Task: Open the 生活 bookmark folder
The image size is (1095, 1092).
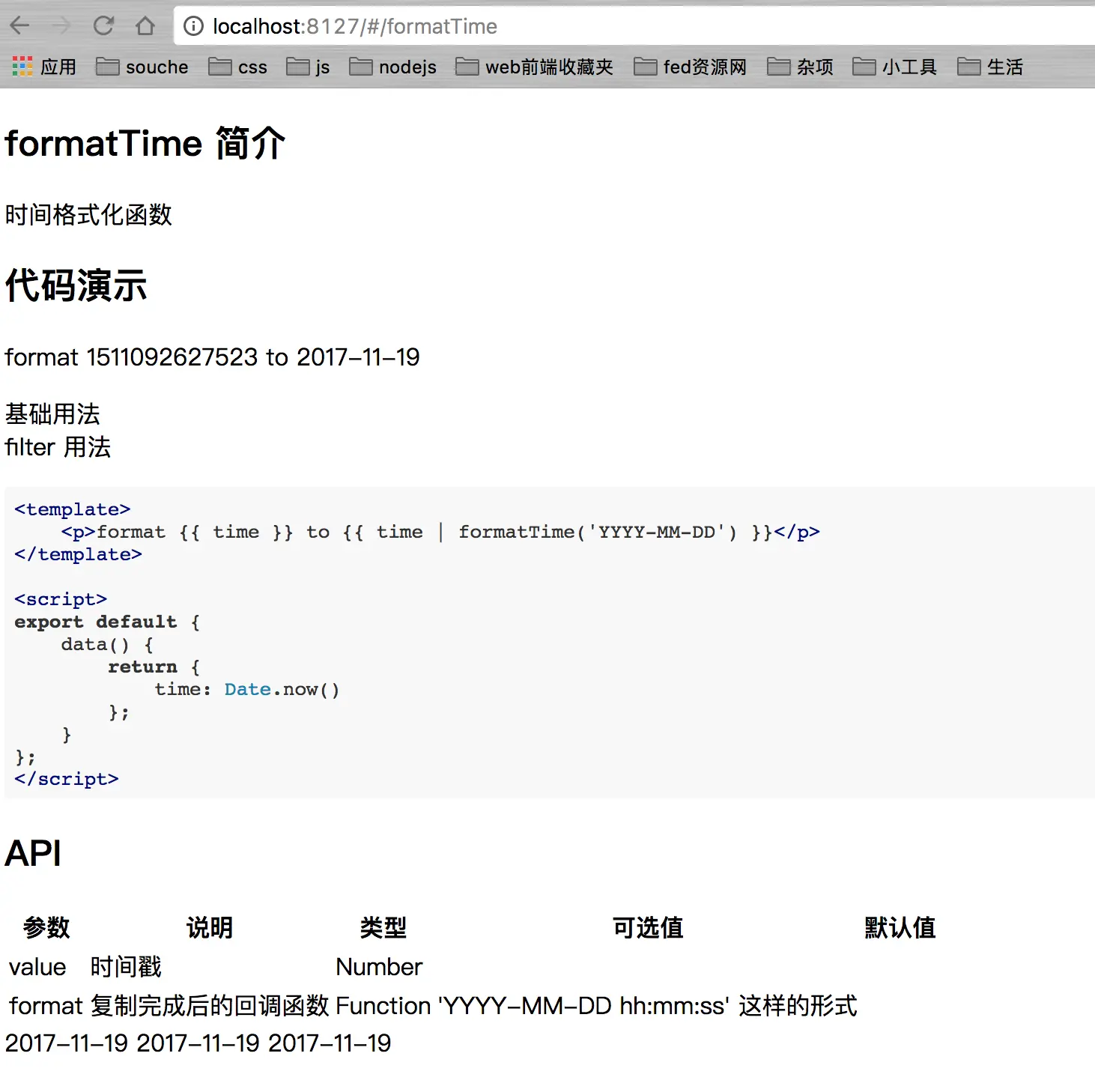Action: click(990, 67)
